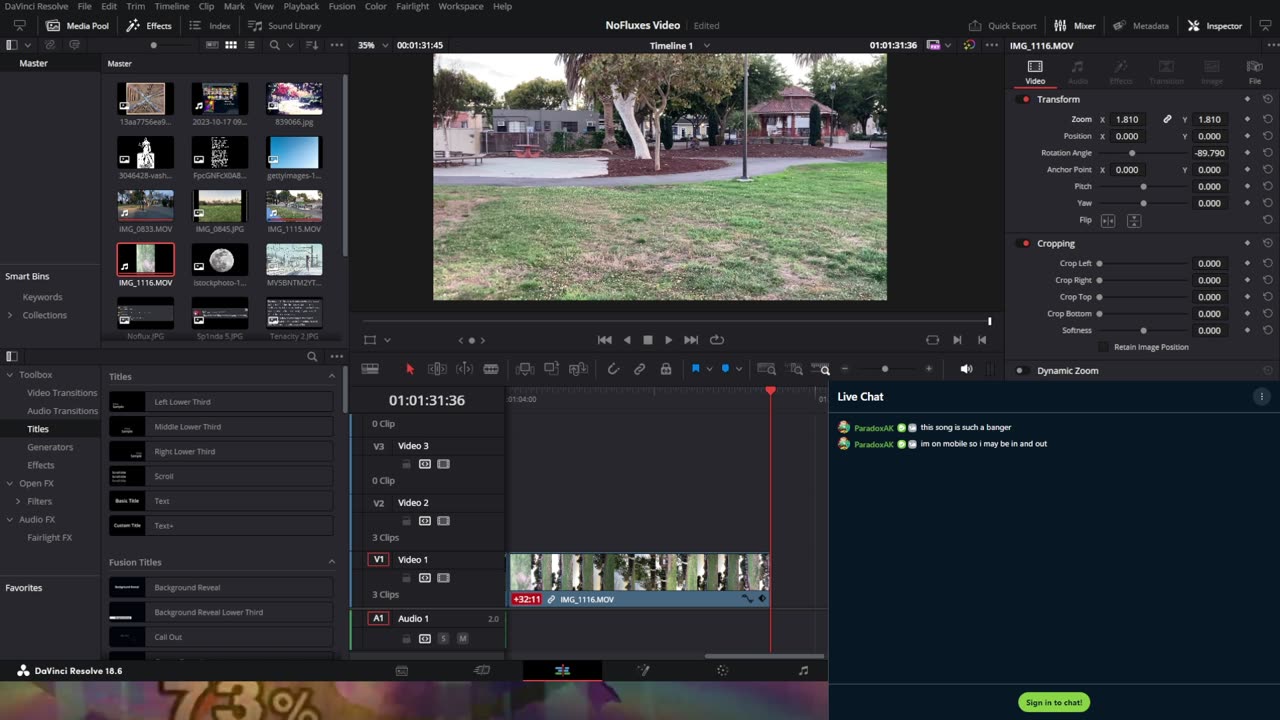Lock the Video 3 track
The height and width of the screenshot is (720, 1280).
click(406, 464)
